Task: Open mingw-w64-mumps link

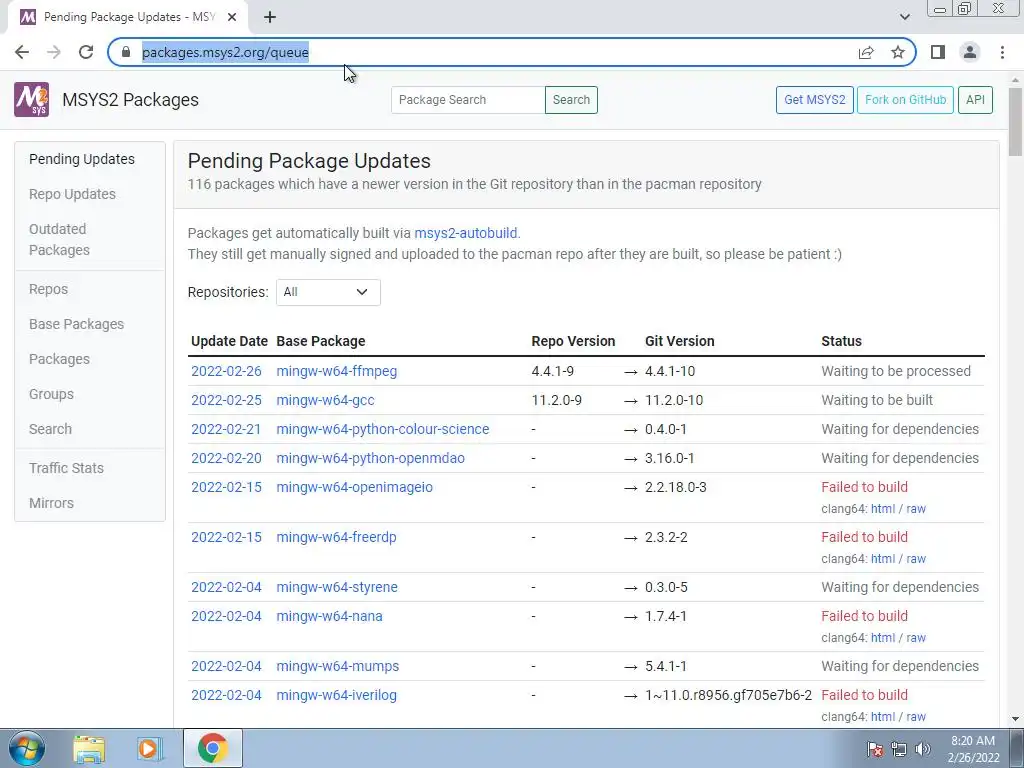Action: 338,666
